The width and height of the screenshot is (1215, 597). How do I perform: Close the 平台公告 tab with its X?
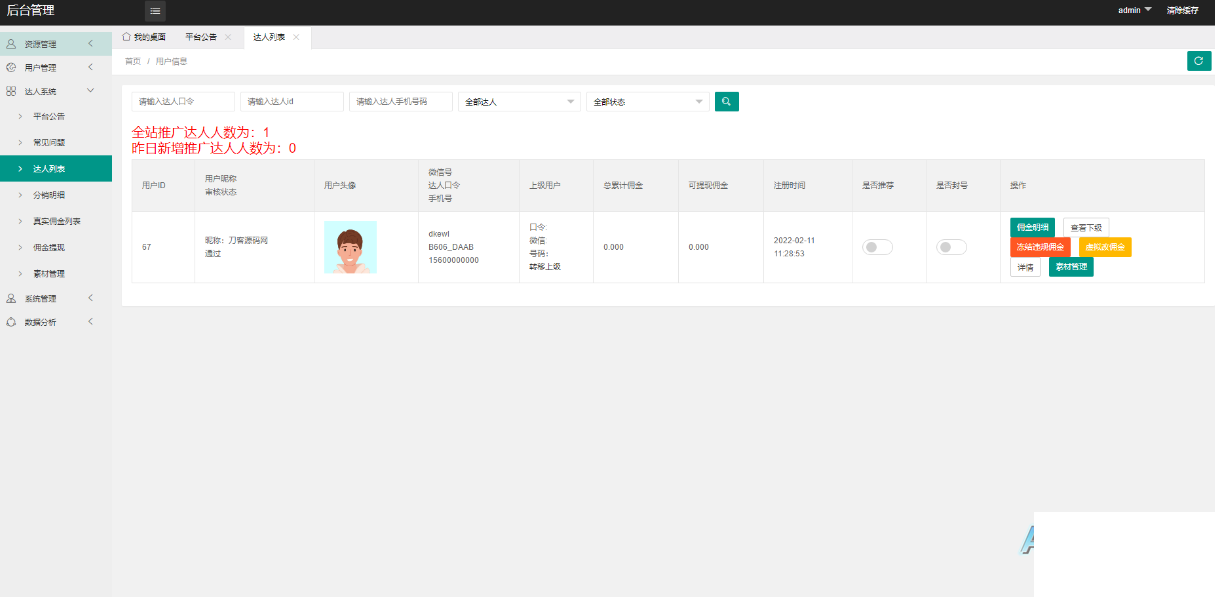pyautogui.click(x=228, y=37)
